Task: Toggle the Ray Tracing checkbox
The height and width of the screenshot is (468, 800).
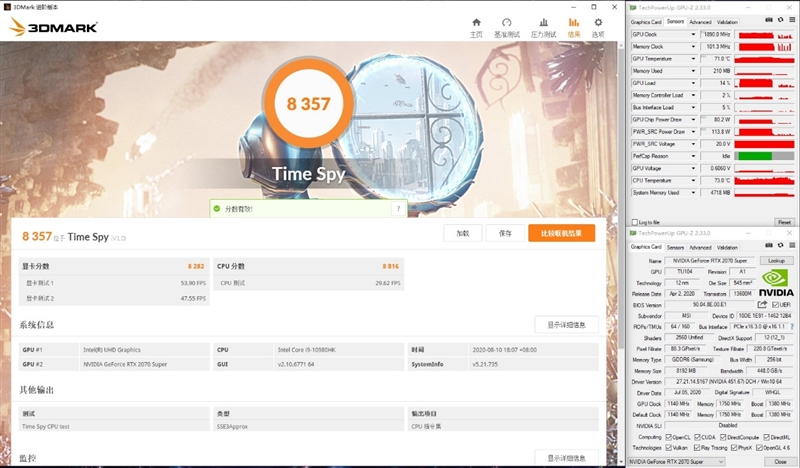Action: point(697,448)
